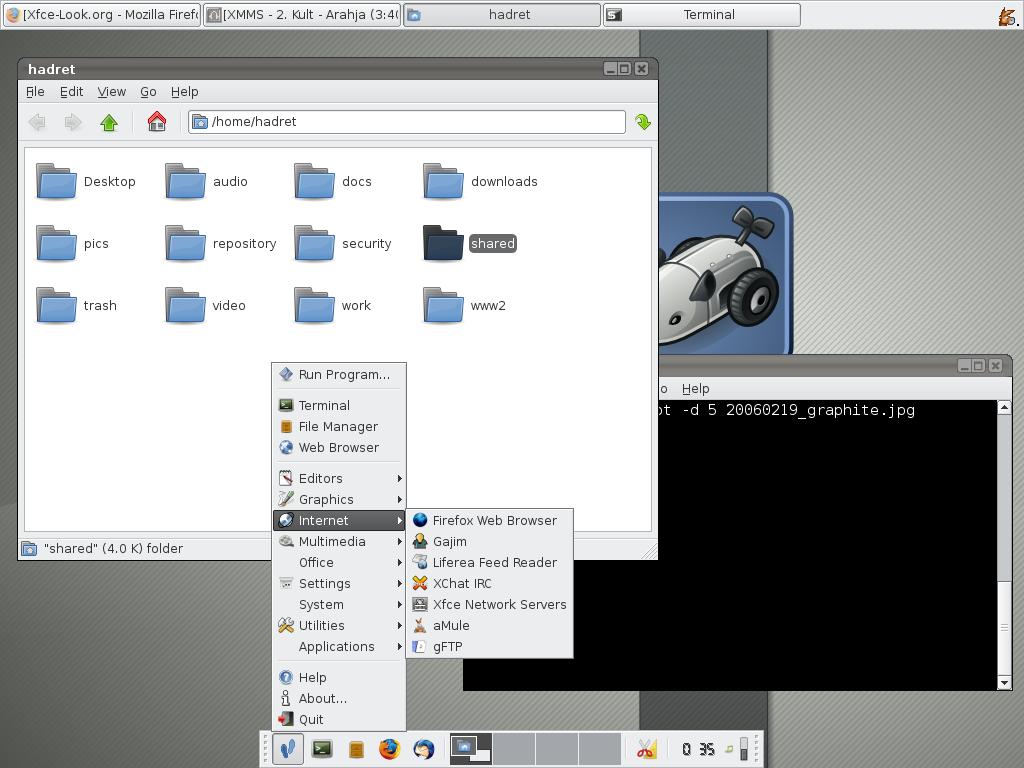This screenshot has width=1024, height=768.
Task: Click the forward arrow in file manager toolbar
Action: [x=72, y=121]
